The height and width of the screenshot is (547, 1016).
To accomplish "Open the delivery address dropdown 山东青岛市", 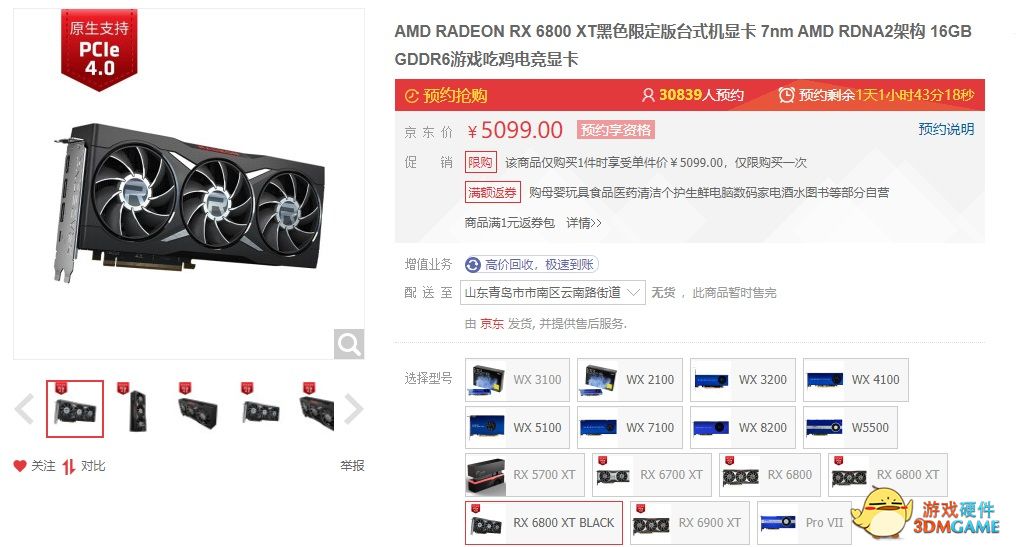I will [x=553, y=293].
